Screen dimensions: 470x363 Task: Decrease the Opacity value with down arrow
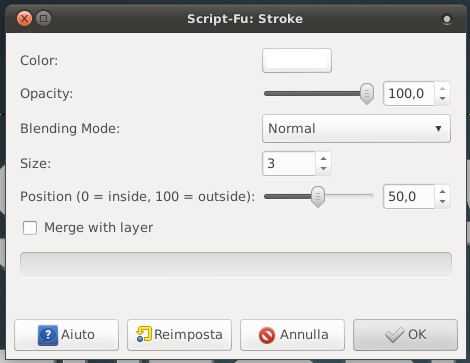click(442, 99)
